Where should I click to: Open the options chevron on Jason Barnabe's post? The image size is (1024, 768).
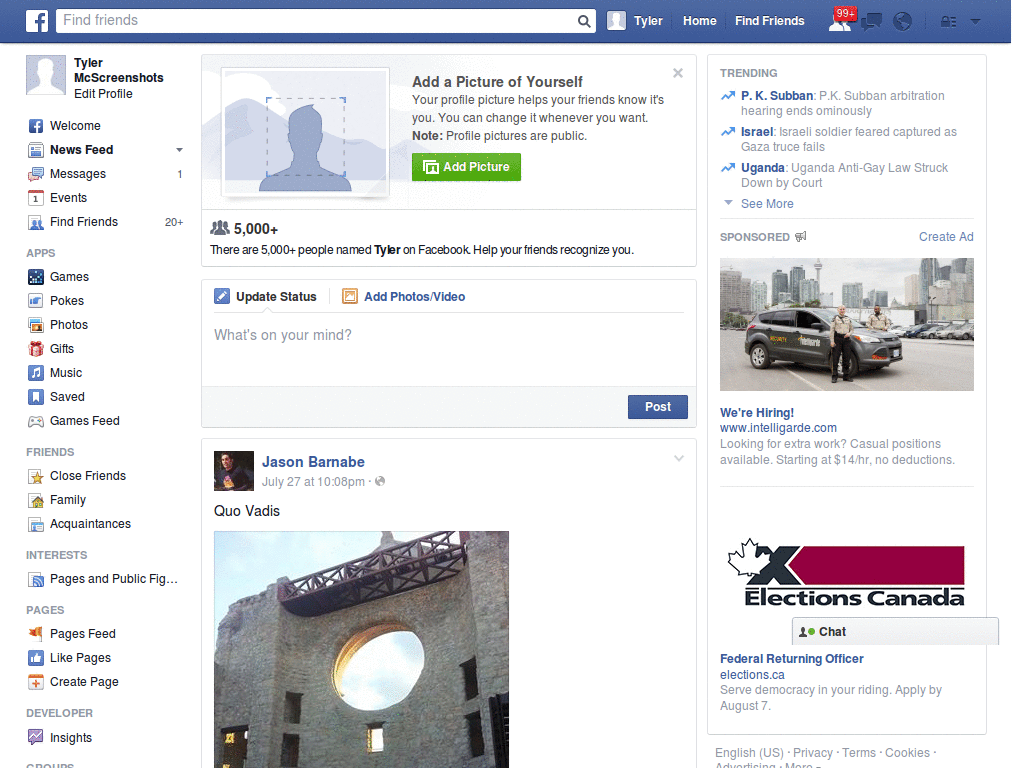pyautogui.click(x=679, y=457)
